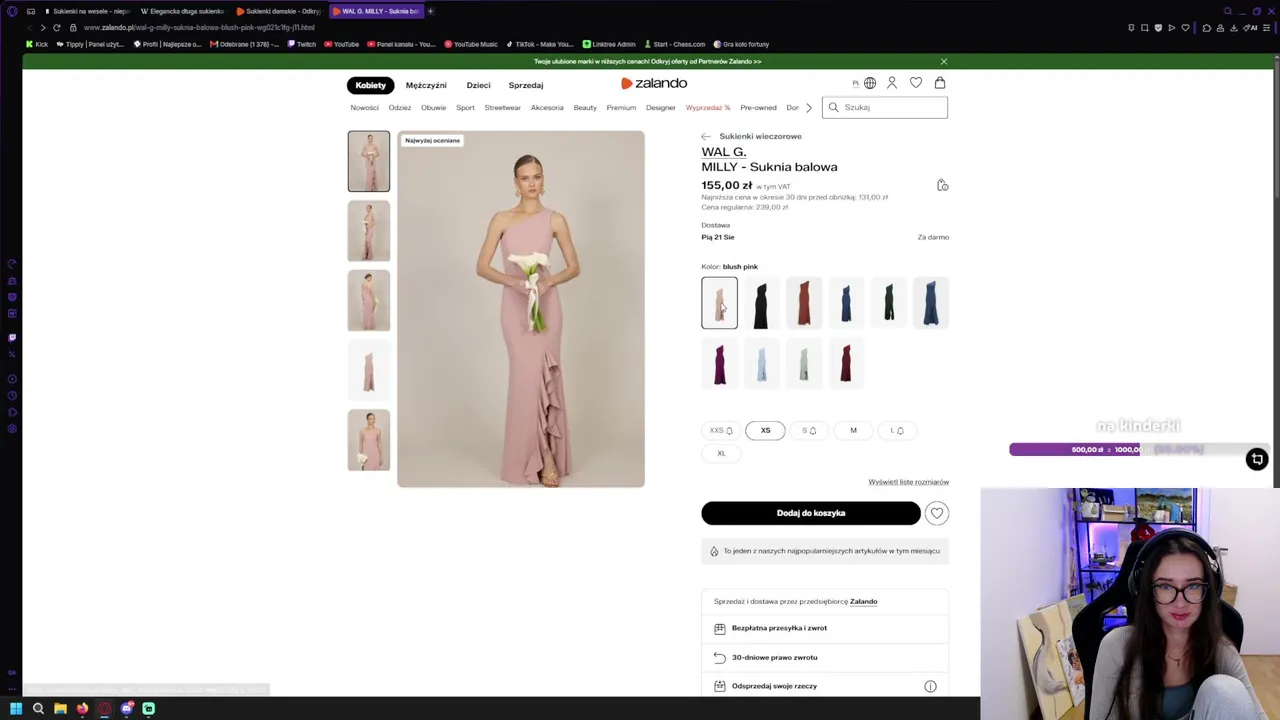Click the share icon next to the price
The height and width of the screenshot is (720, 1280).
tap(942, 185)
